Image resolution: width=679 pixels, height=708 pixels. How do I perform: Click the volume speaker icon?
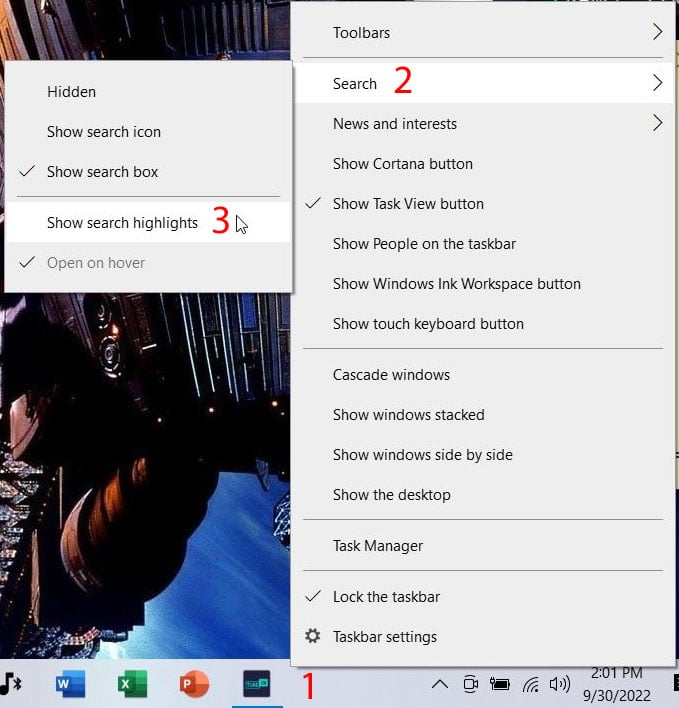click(x=559, y=685)
